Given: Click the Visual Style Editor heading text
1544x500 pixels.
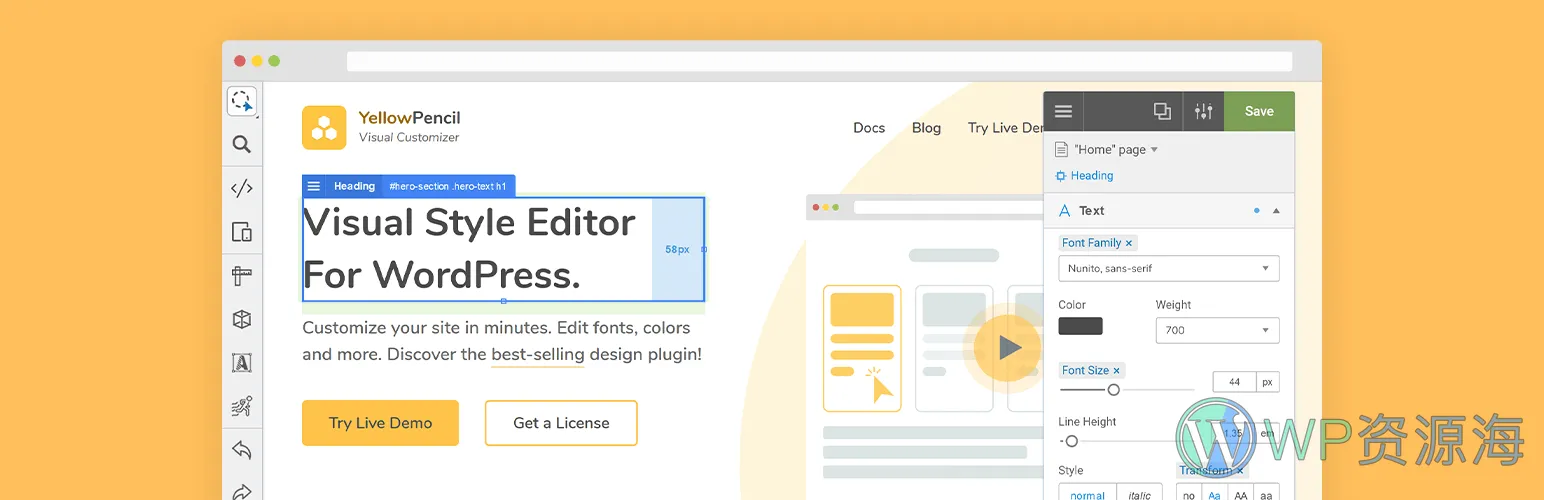Looking at the screenshot, I should click(x=469, y=248).
